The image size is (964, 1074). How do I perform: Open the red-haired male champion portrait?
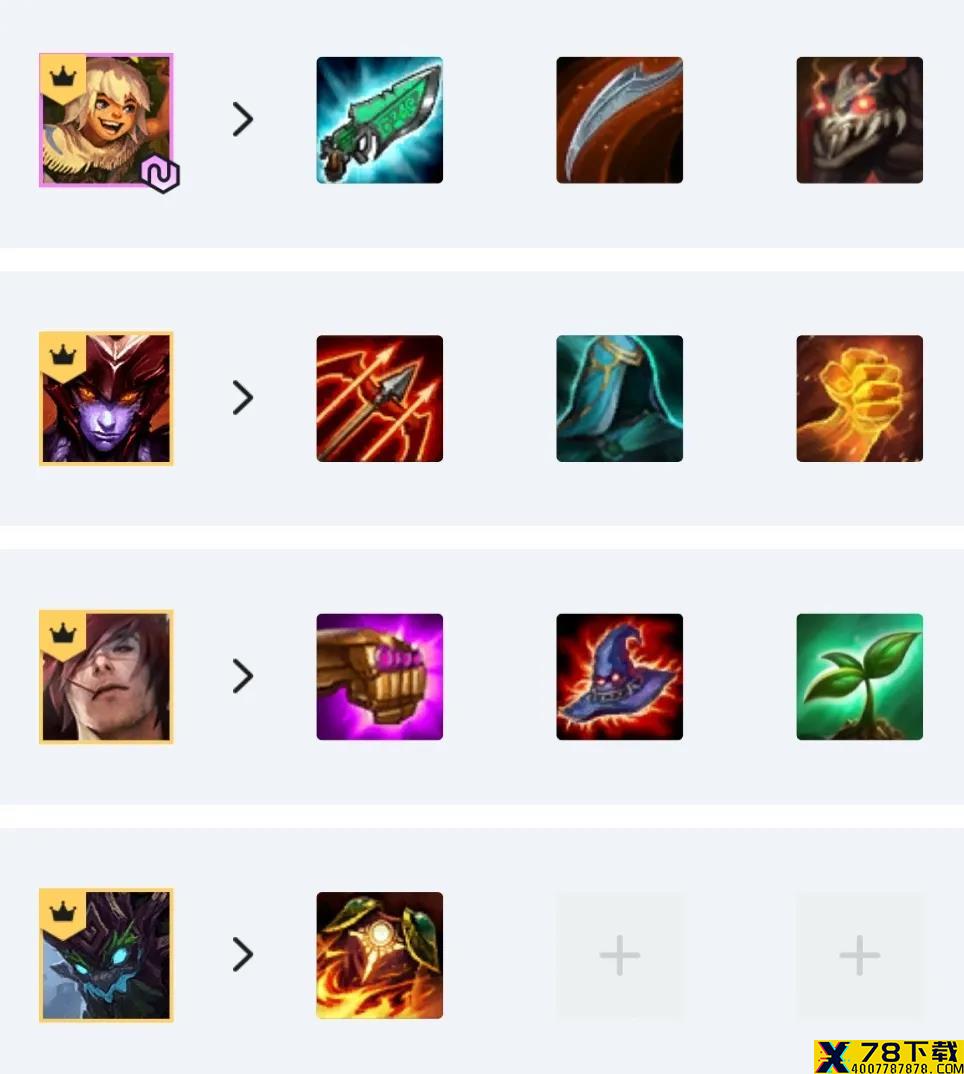coord(106,677)
